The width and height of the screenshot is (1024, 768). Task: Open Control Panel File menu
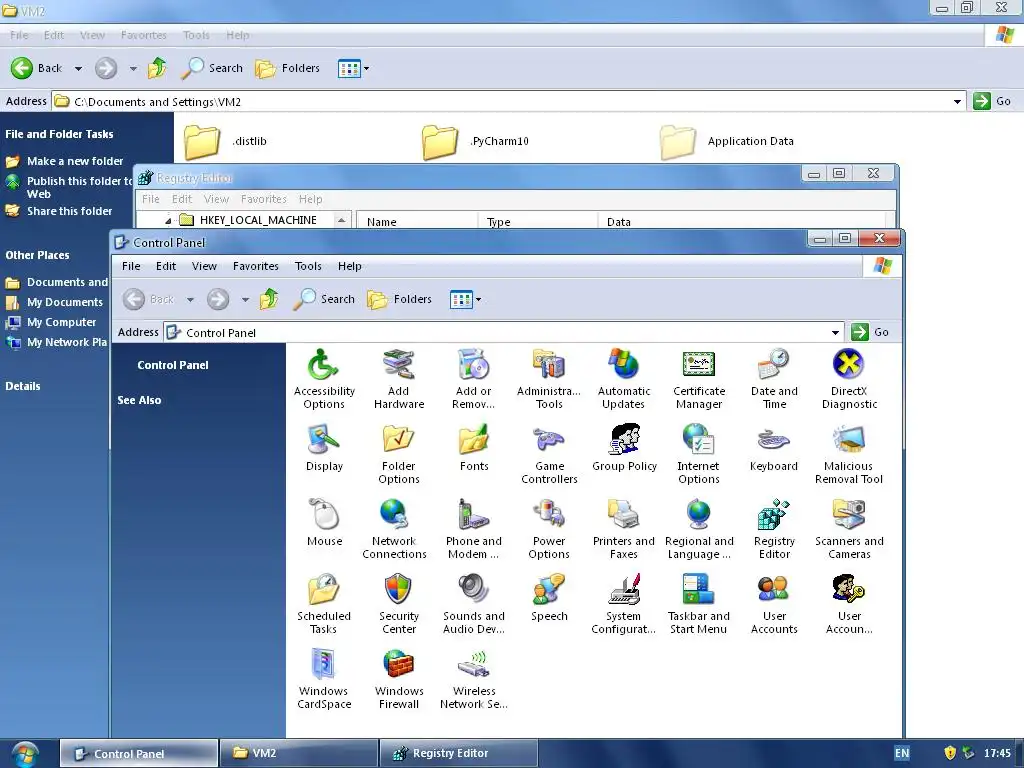click(x=131, y=266)
